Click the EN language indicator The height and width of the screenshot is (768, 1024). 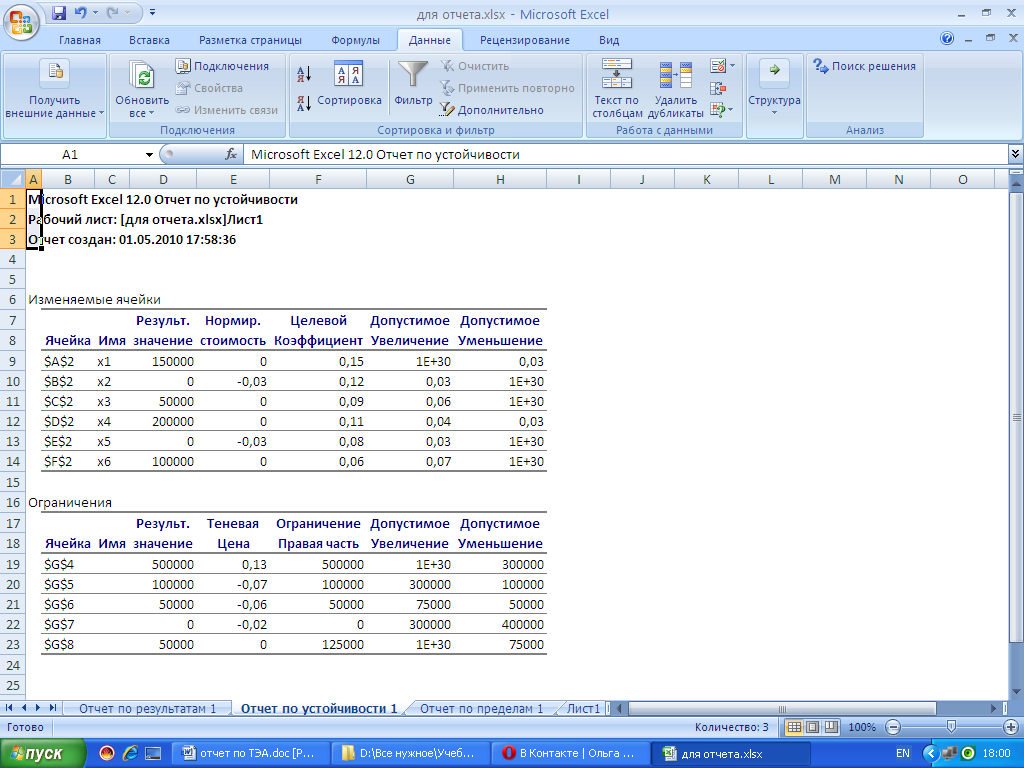click(903, 753)
